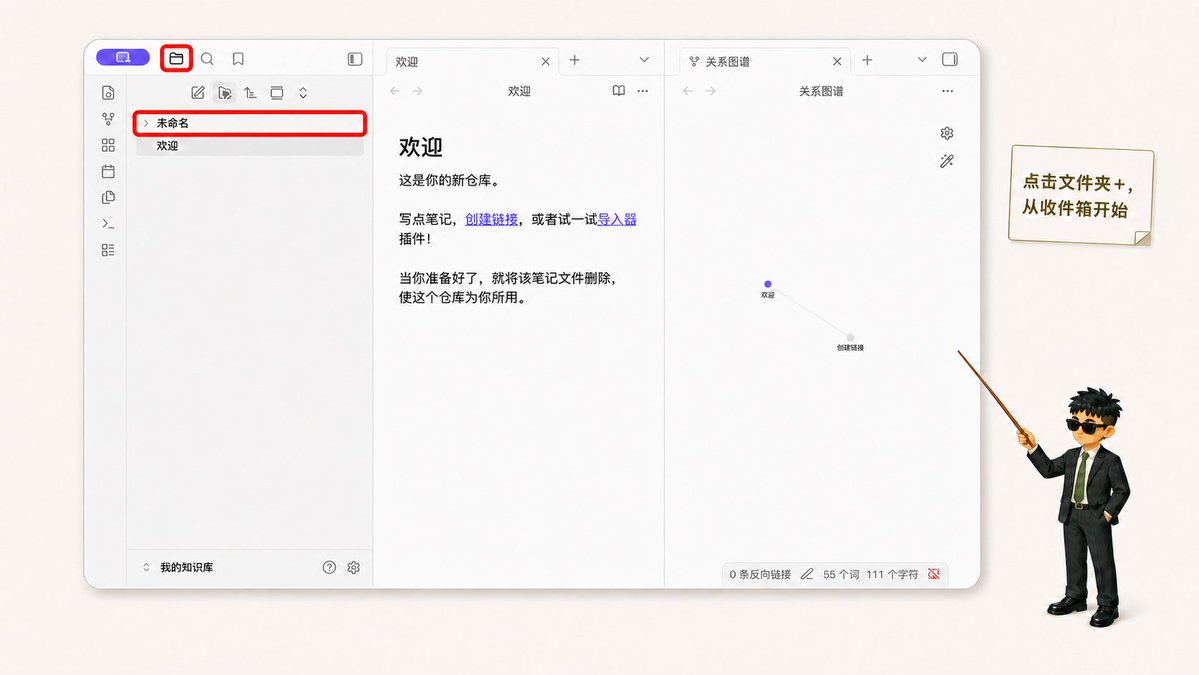Screen dimensions: 1199x675
Task: Open the 我的知识库 vault switcher
Action: tap(178, 567)
